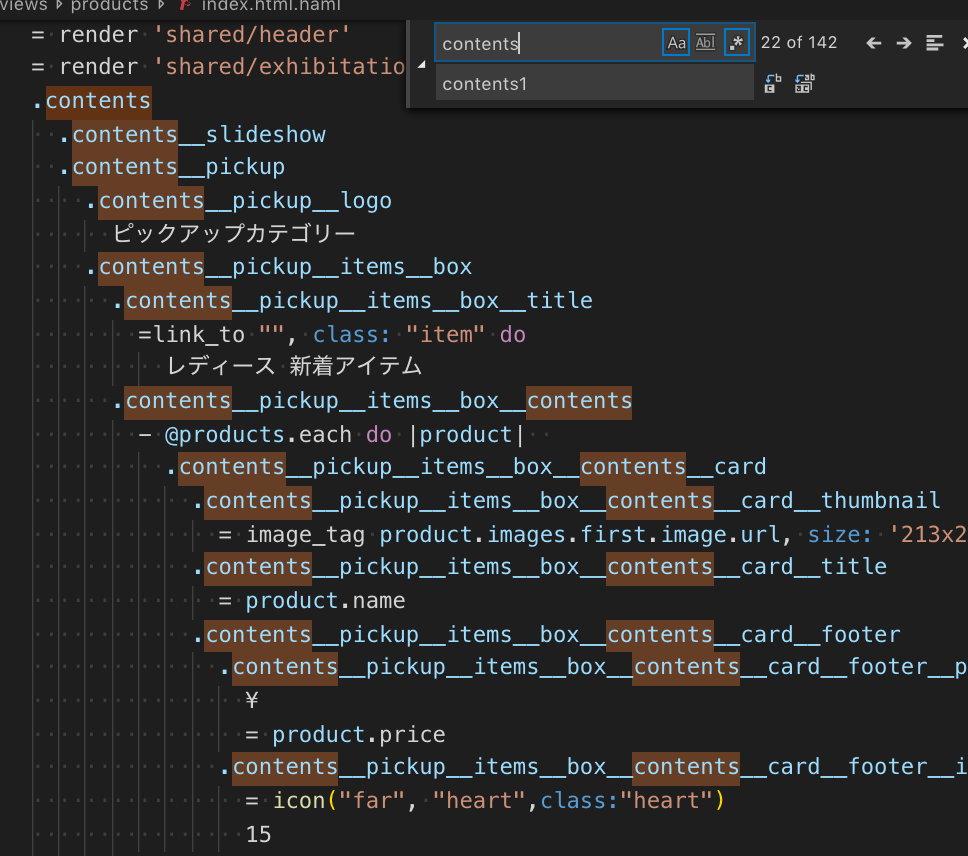Click '.contents__pickup__logo' line
Screen dimensions: 968x856
(x=238, y=201)
